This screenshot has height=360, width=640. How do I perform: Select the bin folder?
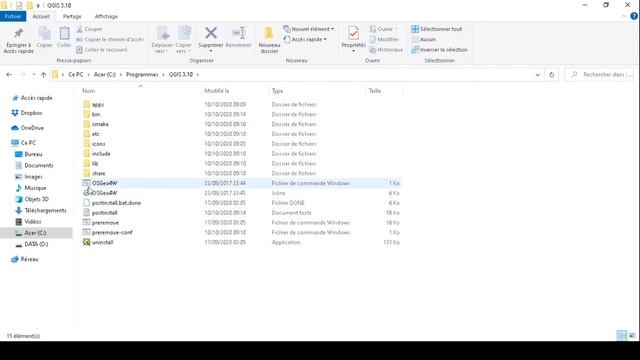[x=96, y=114]
